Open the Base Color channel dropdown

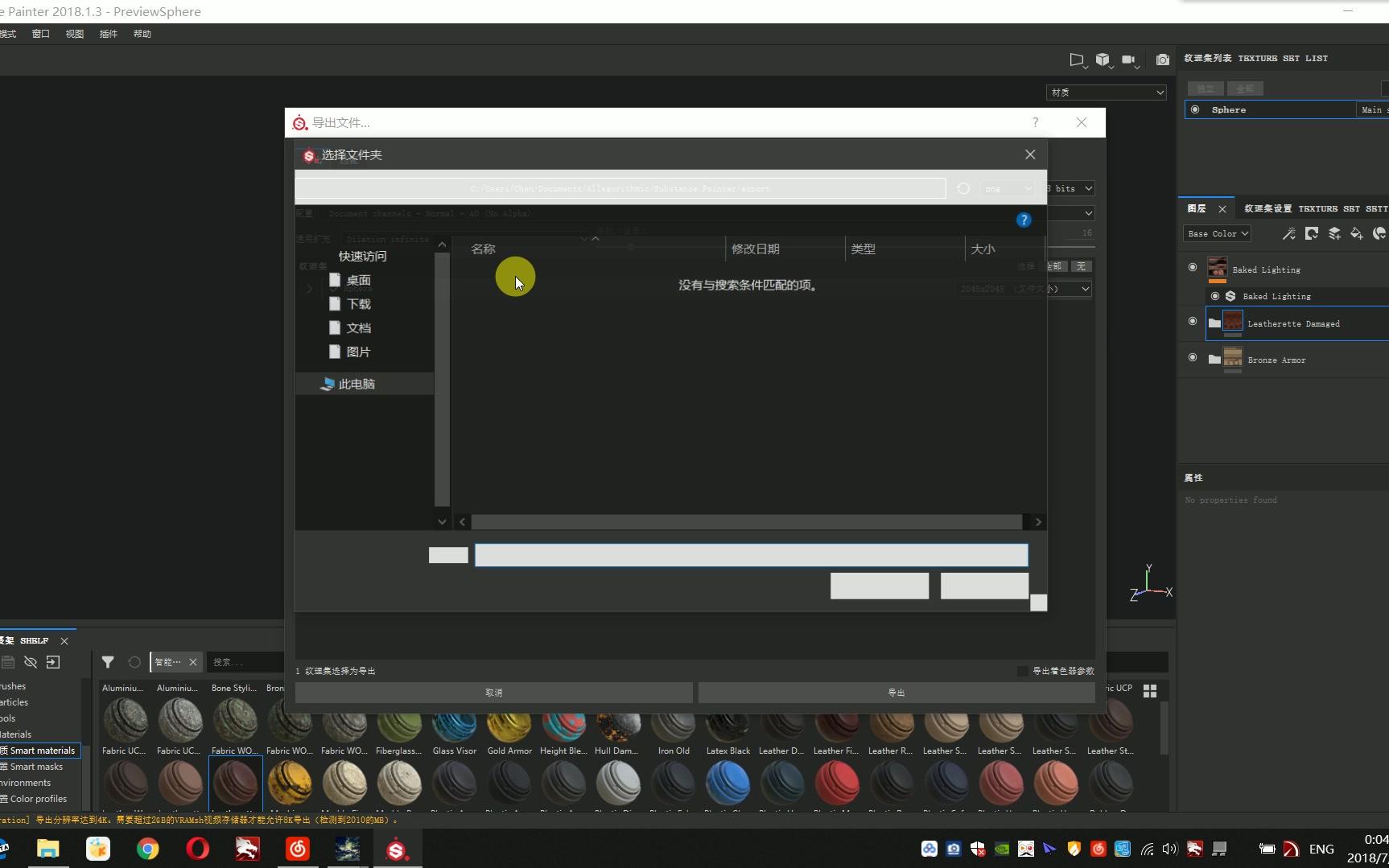1218,233
